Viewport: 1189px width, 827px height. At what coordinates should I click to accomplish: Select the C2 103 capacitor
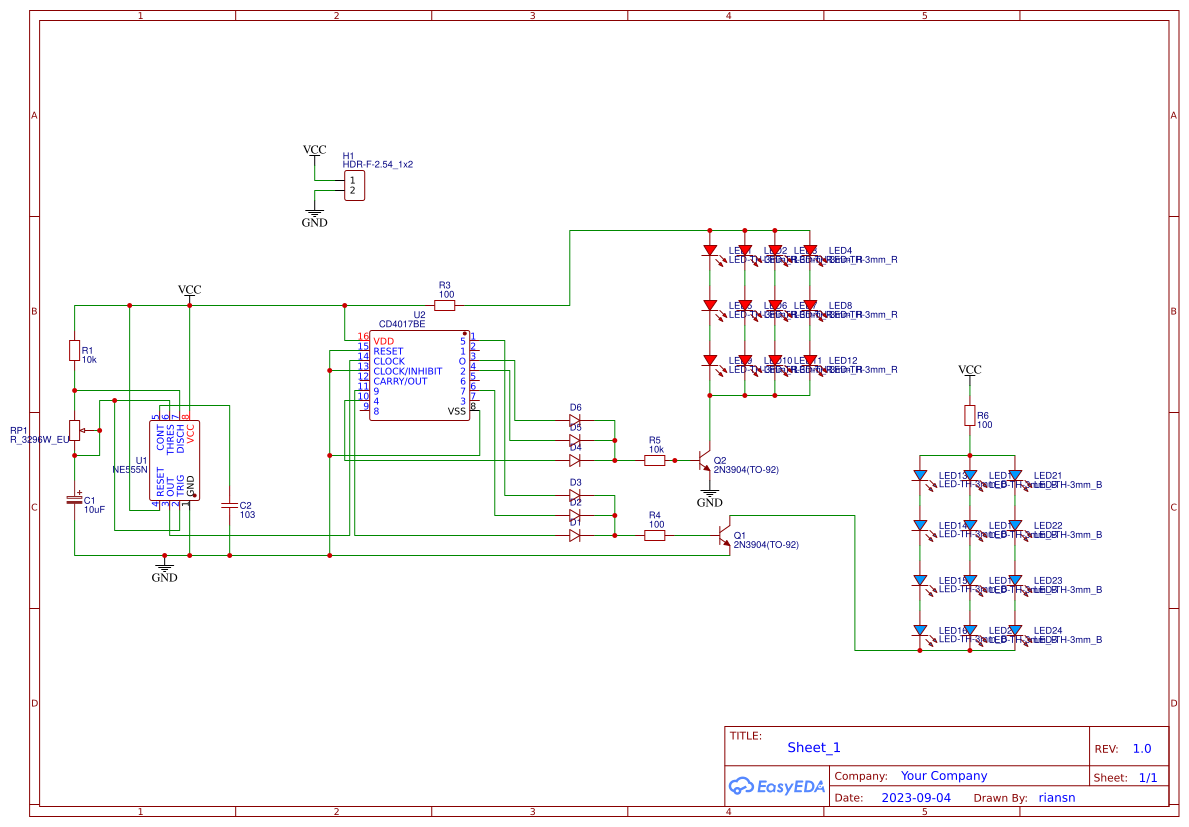[x=230, y=506]
